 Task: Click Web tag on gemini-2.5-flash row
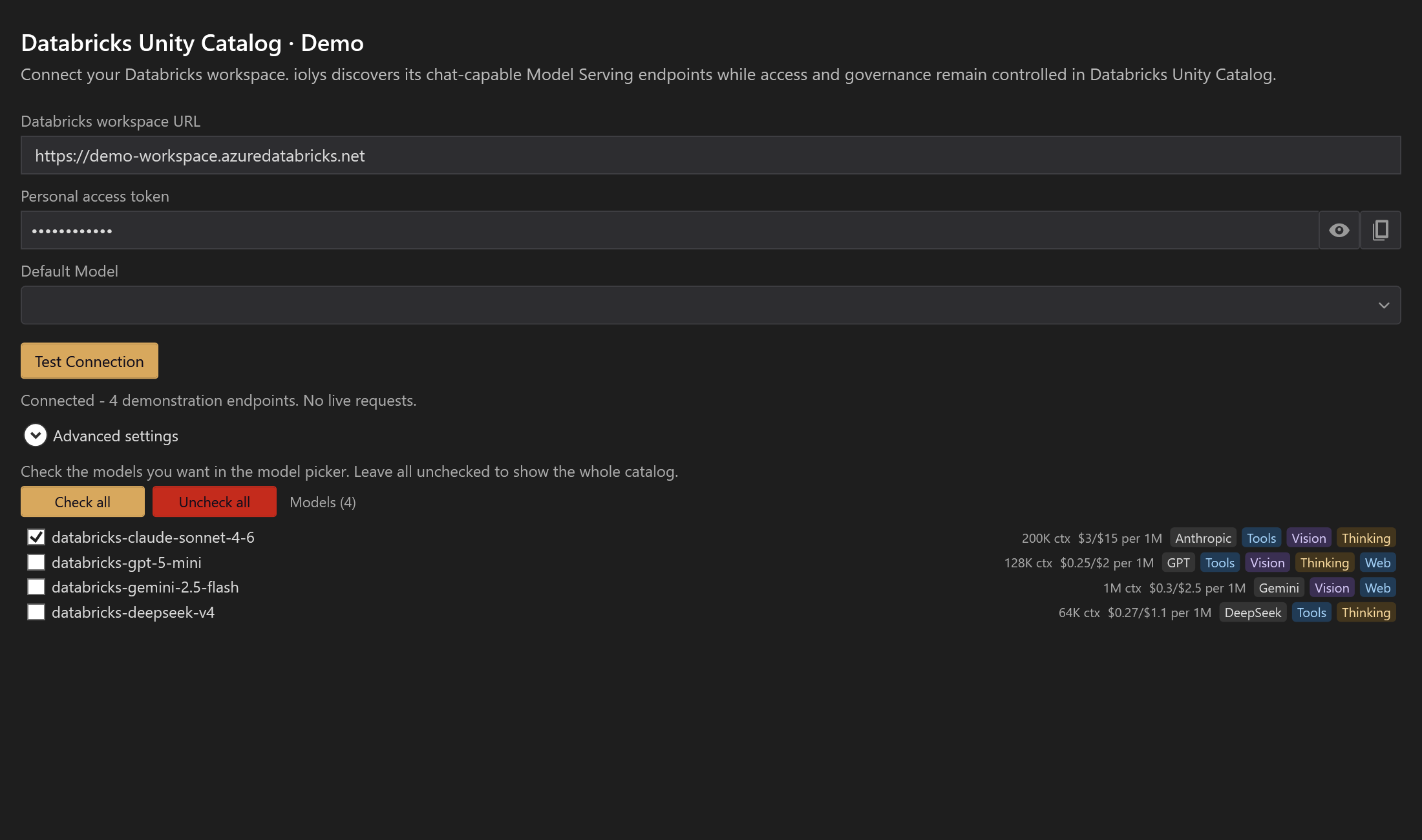point(1377,588)
